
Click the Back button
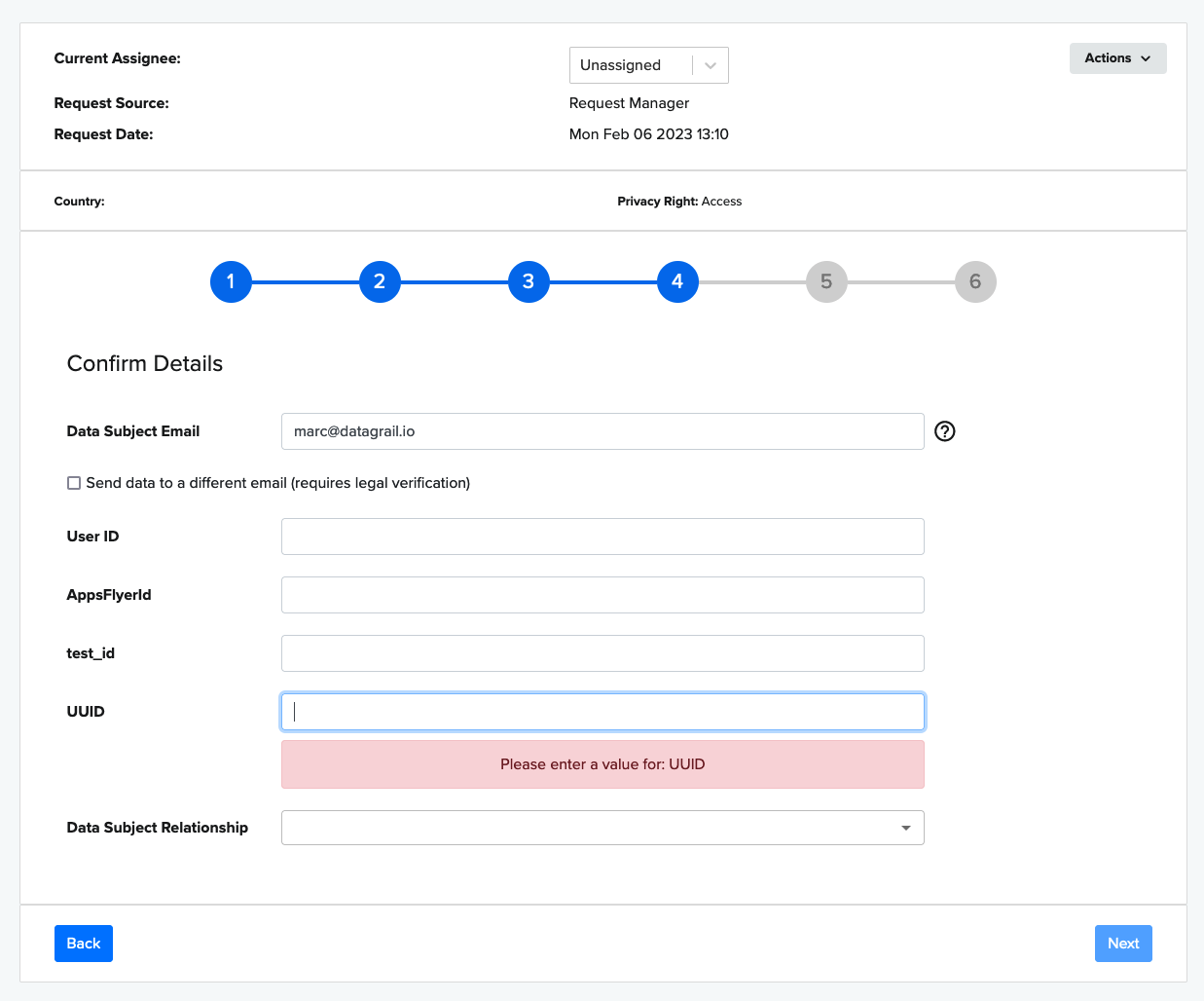[84, 944]
